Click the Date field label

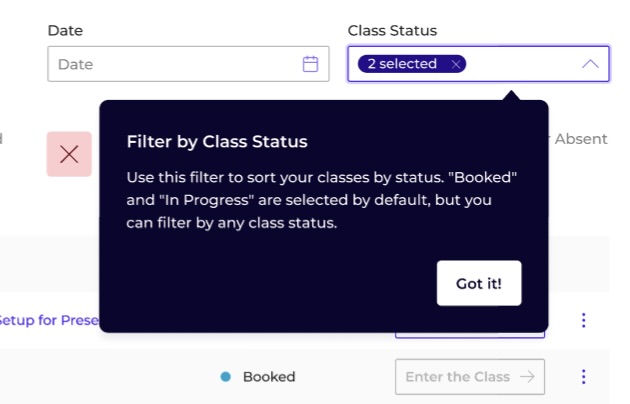[65, 31]
